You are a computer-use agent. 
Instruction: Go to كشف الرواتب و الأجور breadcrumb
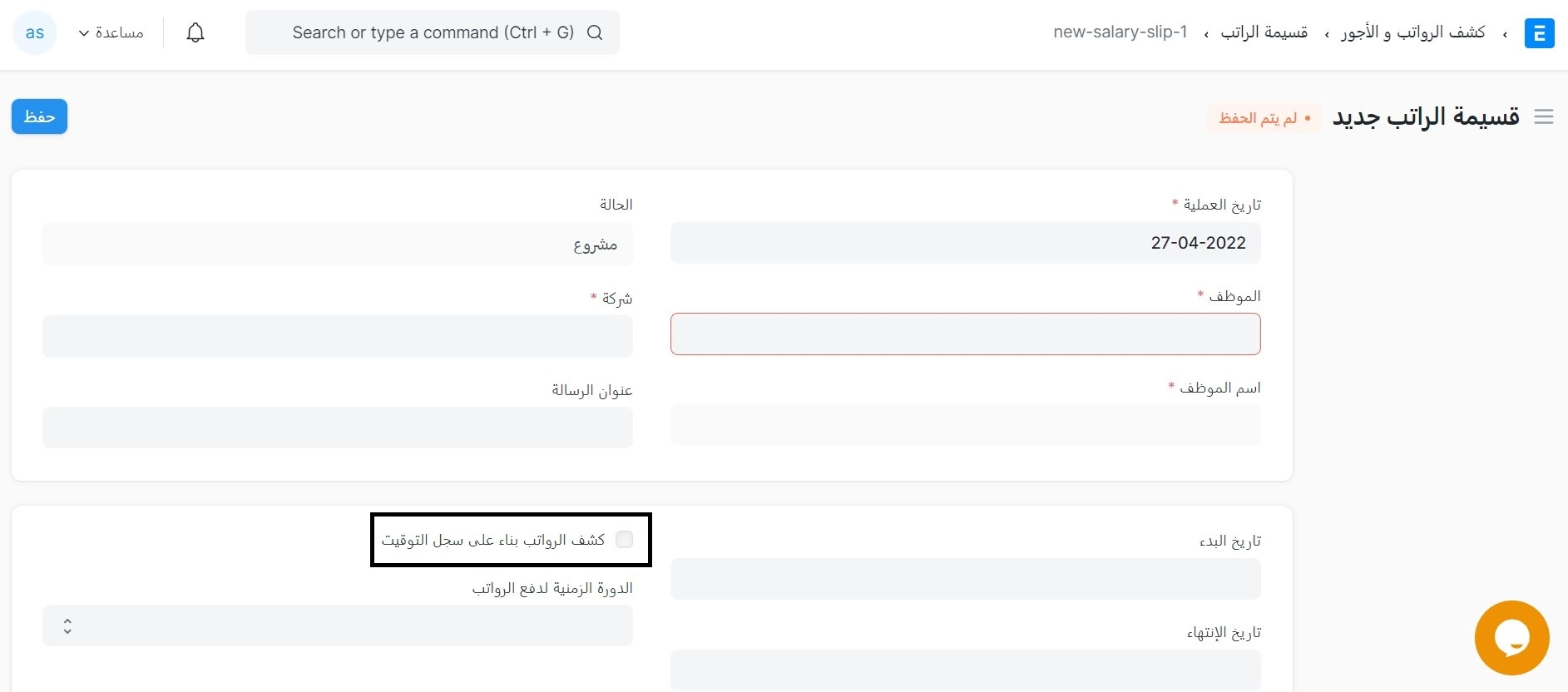(x=1412, y=32)
